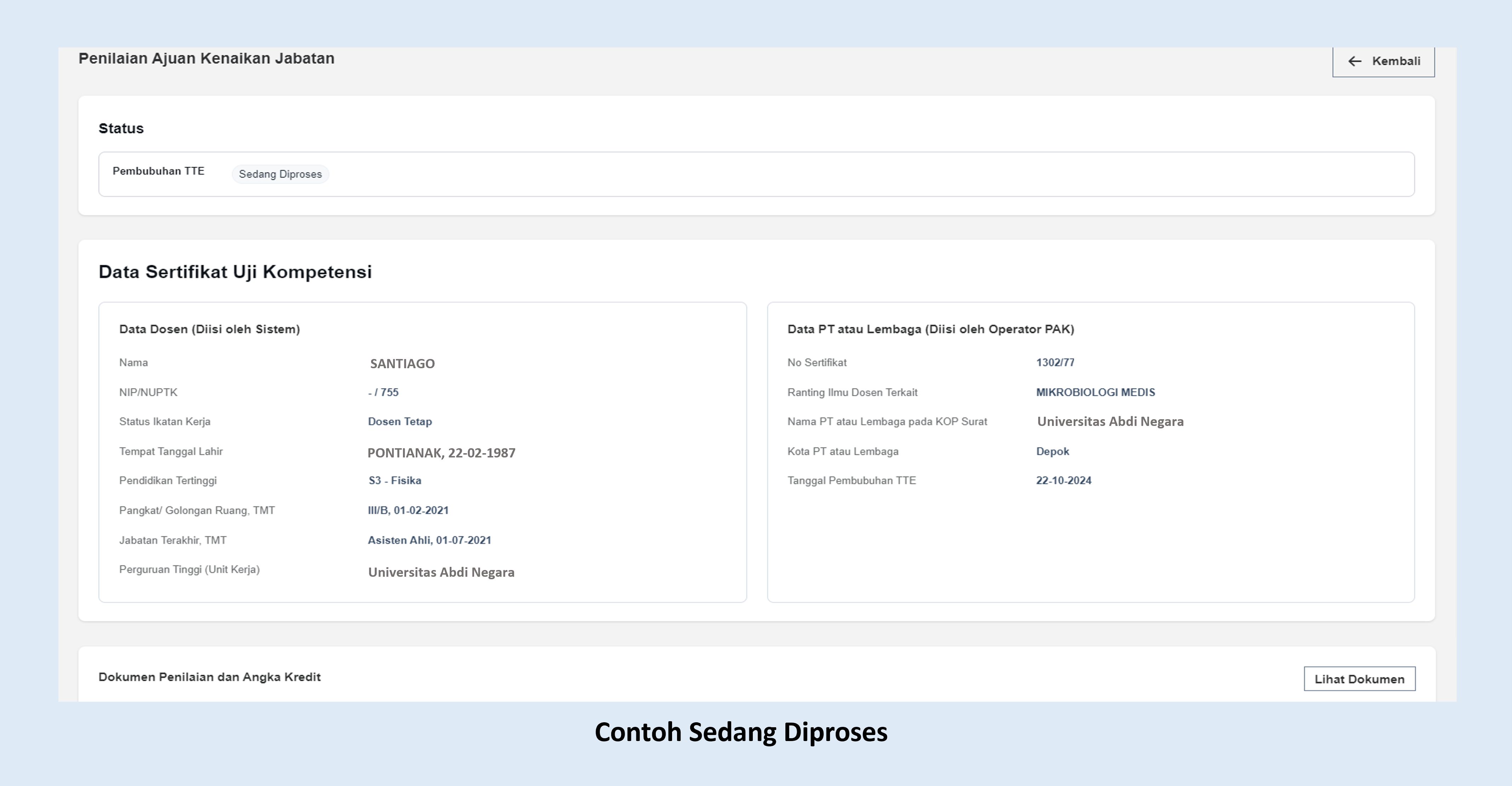Click the Kembali back button
1512x786 pixels.
[x=1383, y=62]
